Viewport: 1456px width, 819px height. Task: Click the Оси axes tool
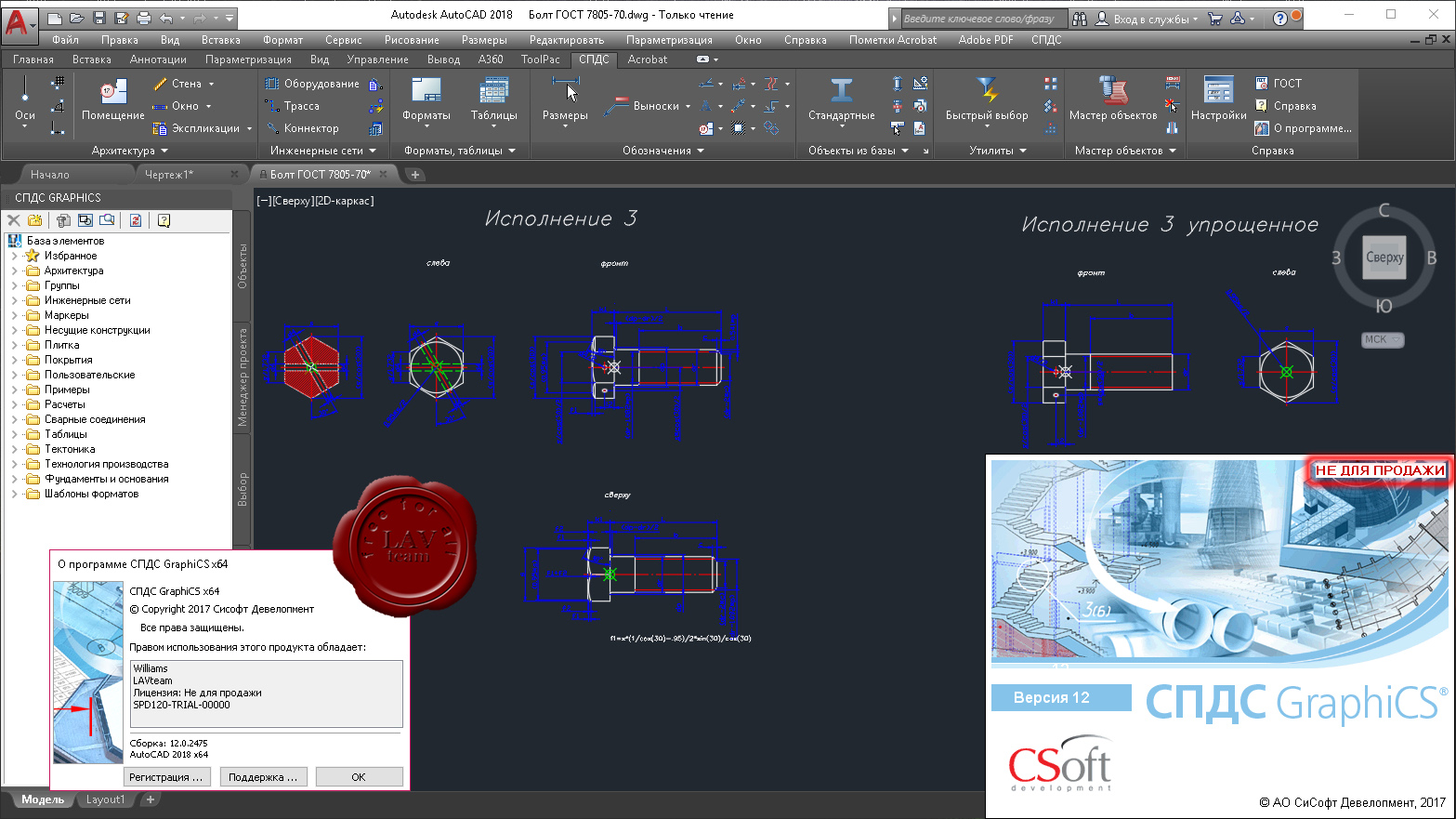[25, 100]
